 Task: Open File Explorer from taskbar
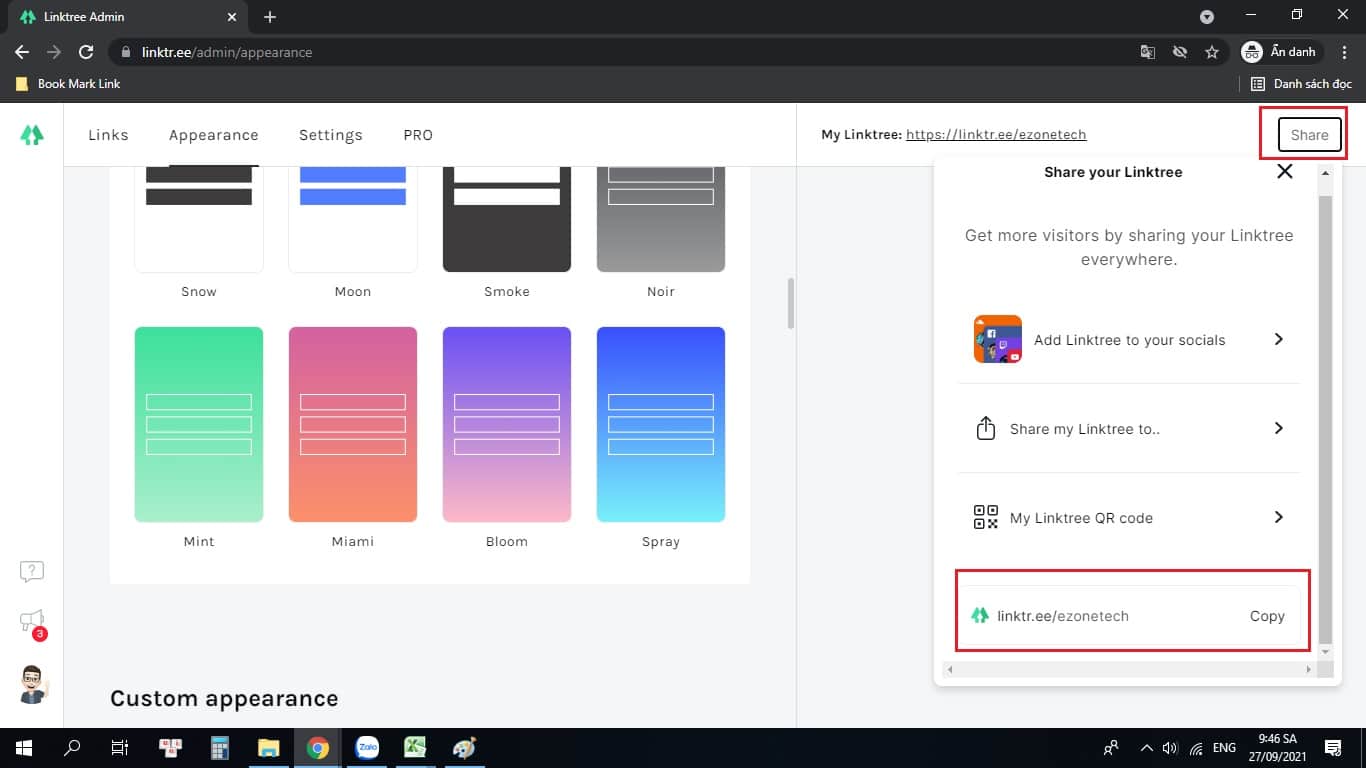pyautogui.click(x=269, y=748)
